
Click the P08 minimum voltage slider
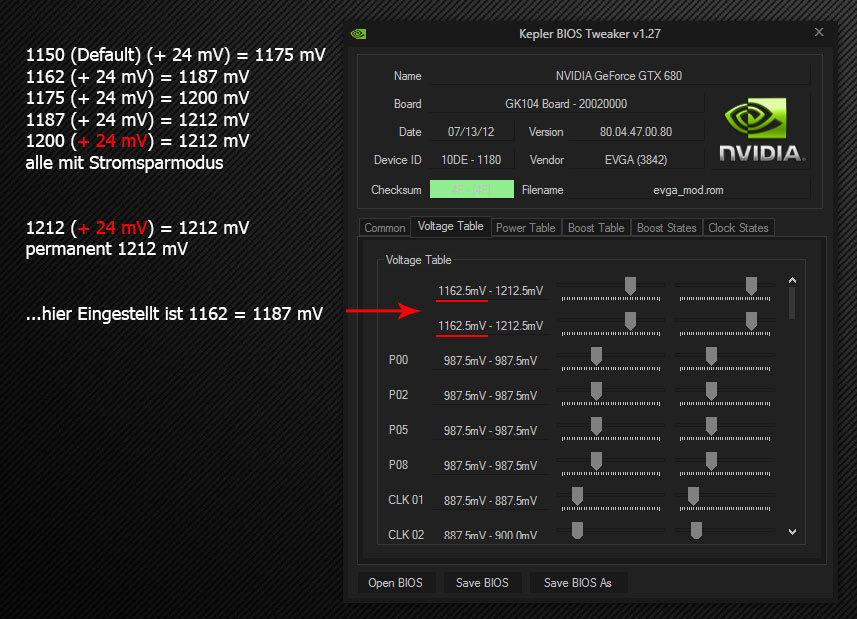click(x=596, y=461)
